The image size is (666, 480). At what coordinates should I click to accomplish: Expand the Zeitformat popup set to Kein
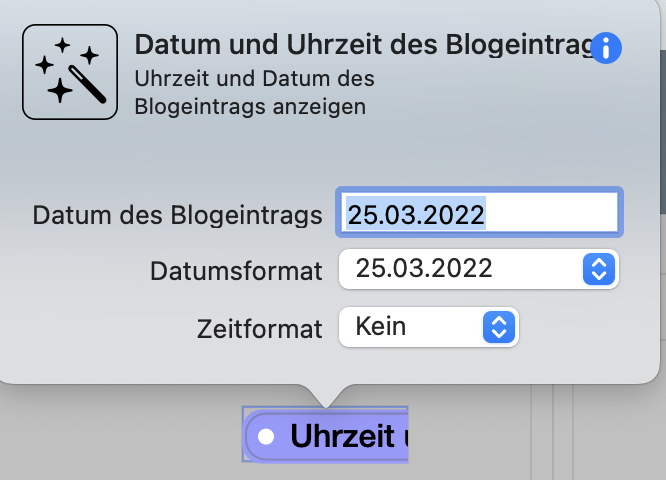(x=429, y=327)
